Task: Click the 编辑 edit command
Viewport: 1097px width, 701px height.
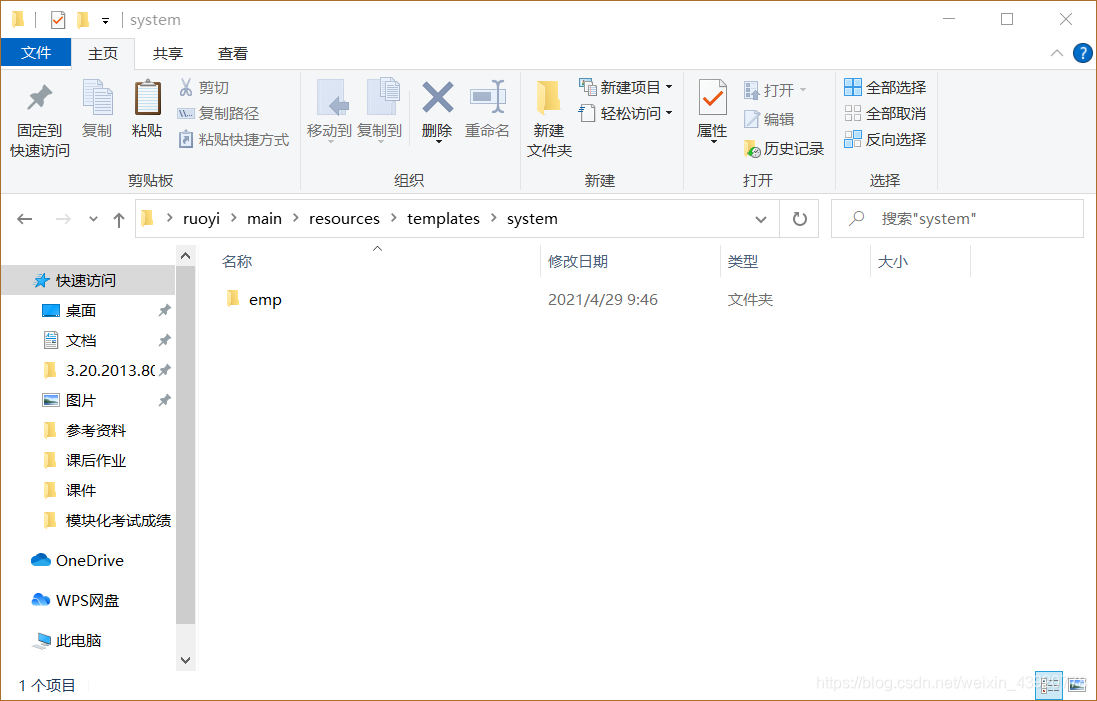Action: point(769,119)
